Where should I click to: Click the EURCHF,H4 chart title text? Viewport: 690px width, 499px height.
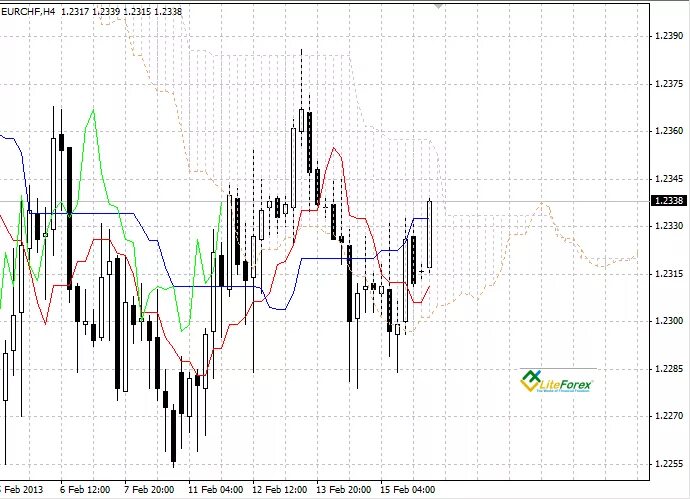click(x=29, y=12)
